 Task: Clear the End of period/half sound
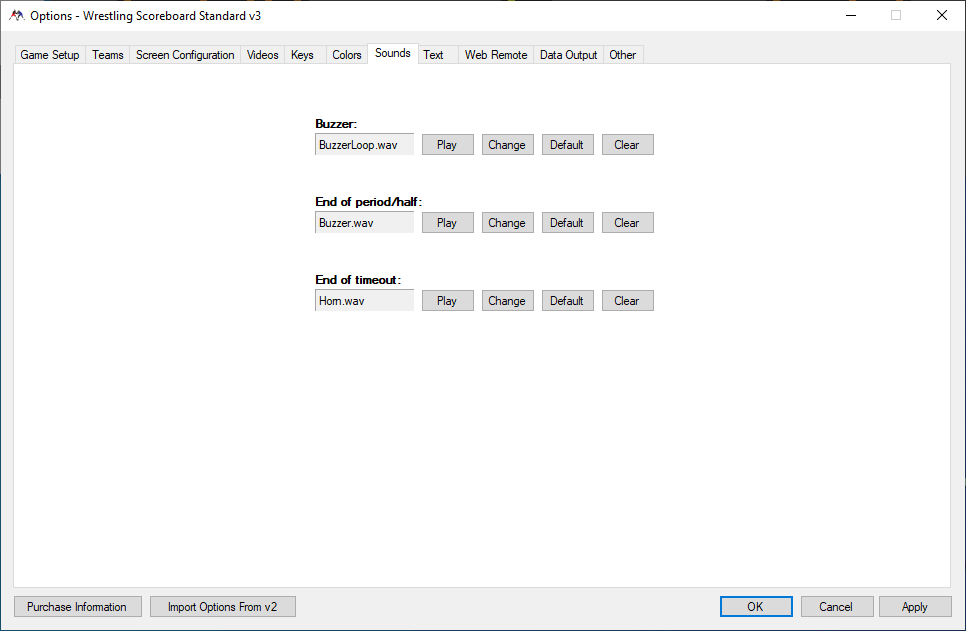tap(627, 223)
